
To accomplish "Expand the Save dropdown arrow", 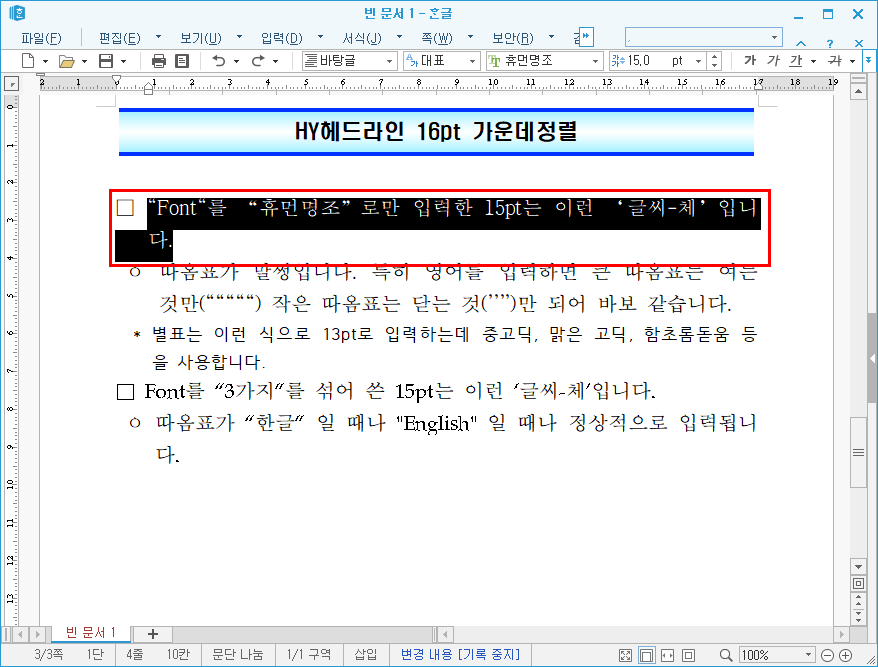I will click(123, 61).
